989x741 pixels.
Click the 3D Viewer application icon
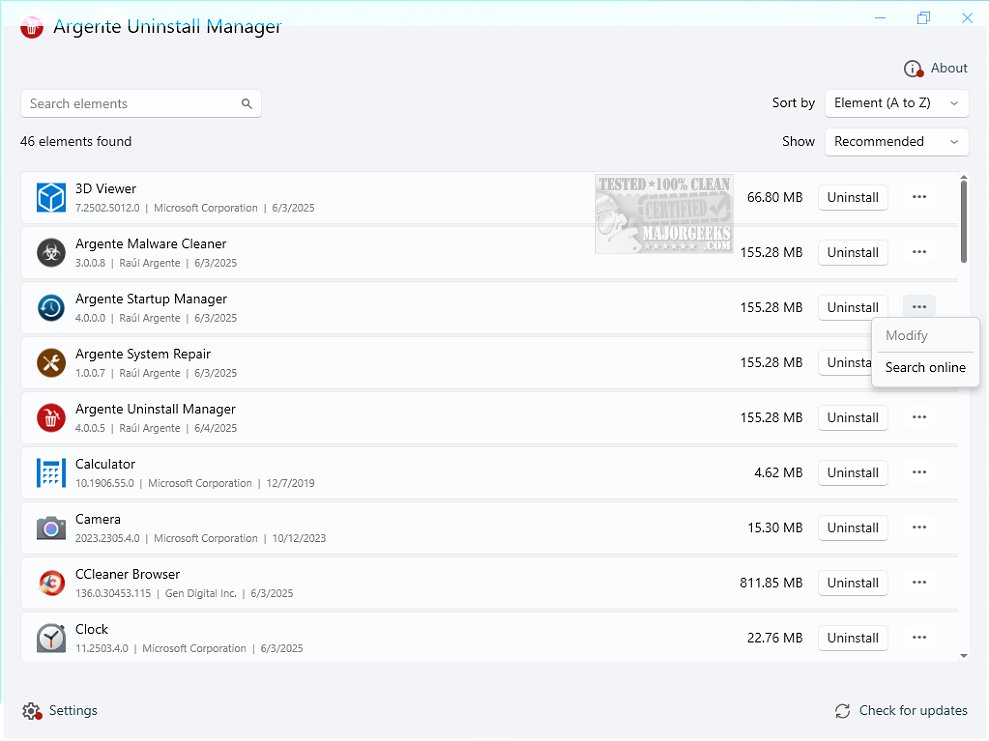pyautogui.click(x=50, y=197)
